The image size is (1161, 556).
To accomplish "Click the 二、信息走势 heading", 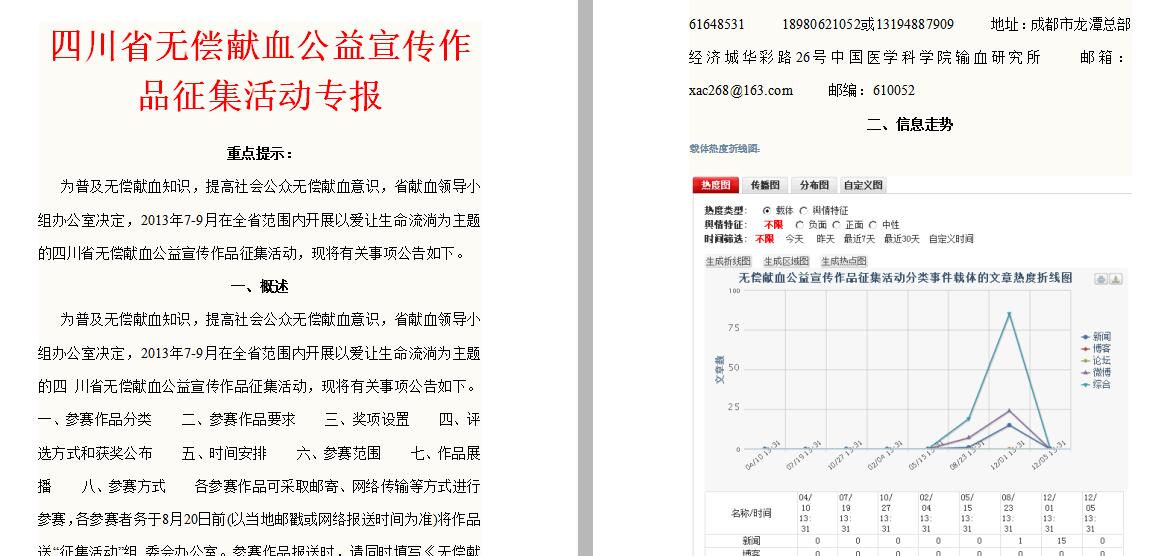I will (910, 124).
